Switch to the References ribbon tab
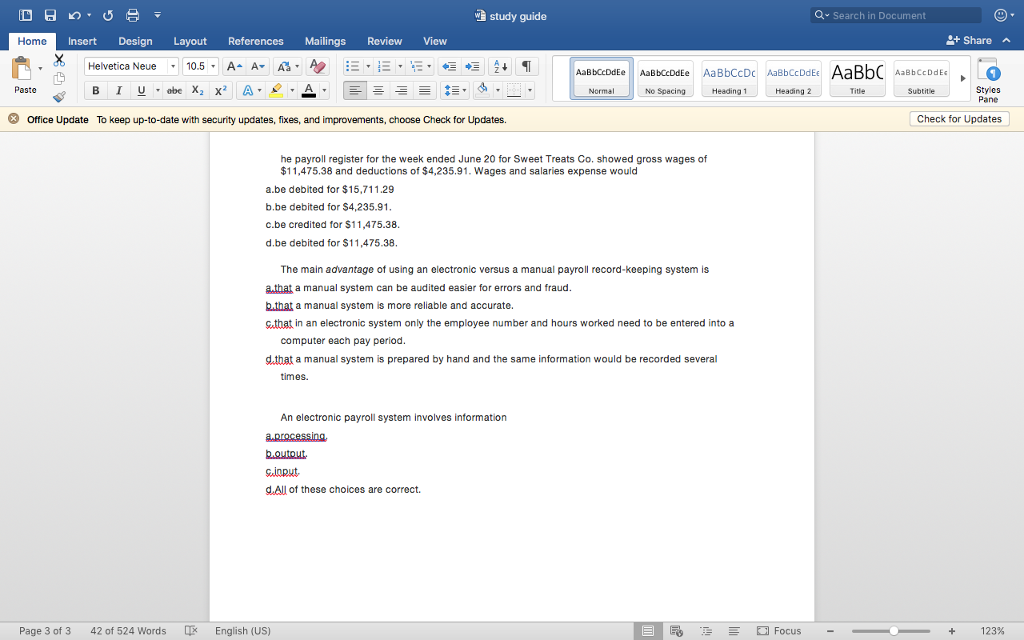Viewport: 1024px width, 640px height. [x=256, y=41]
